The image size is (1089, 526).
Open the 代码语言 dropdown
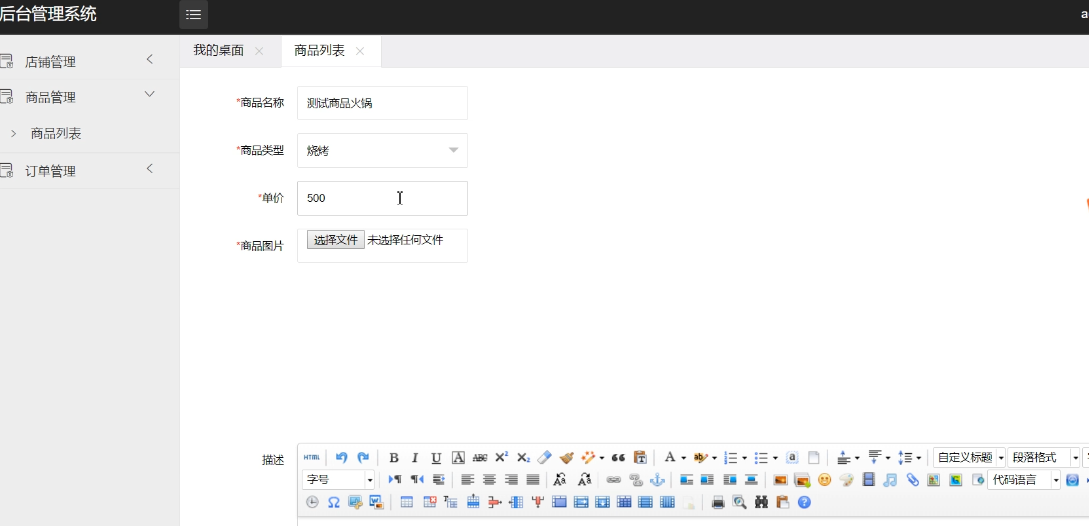tap(1024, 479)
